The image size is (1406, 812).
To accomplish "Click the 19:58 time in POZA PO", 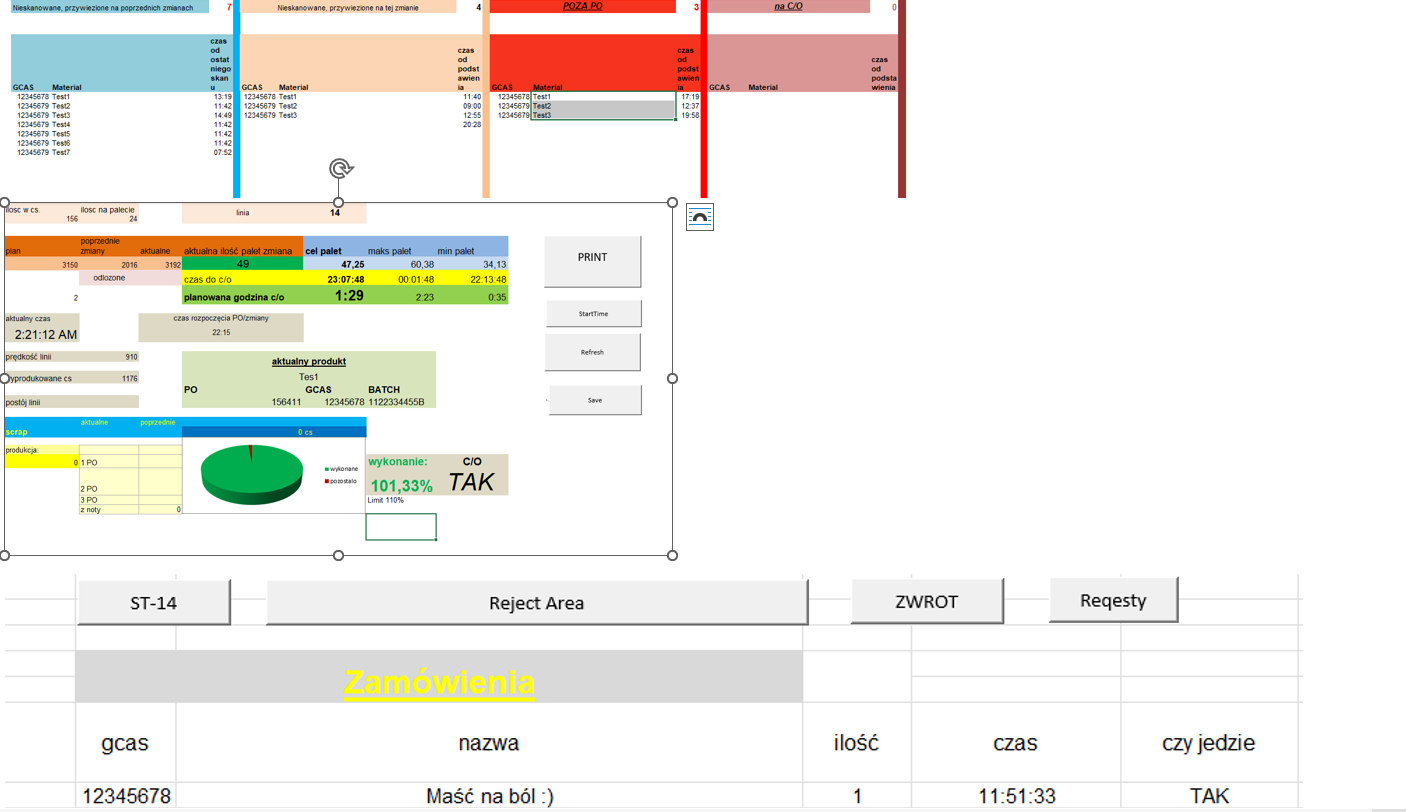I will click(x=689, y=115).
